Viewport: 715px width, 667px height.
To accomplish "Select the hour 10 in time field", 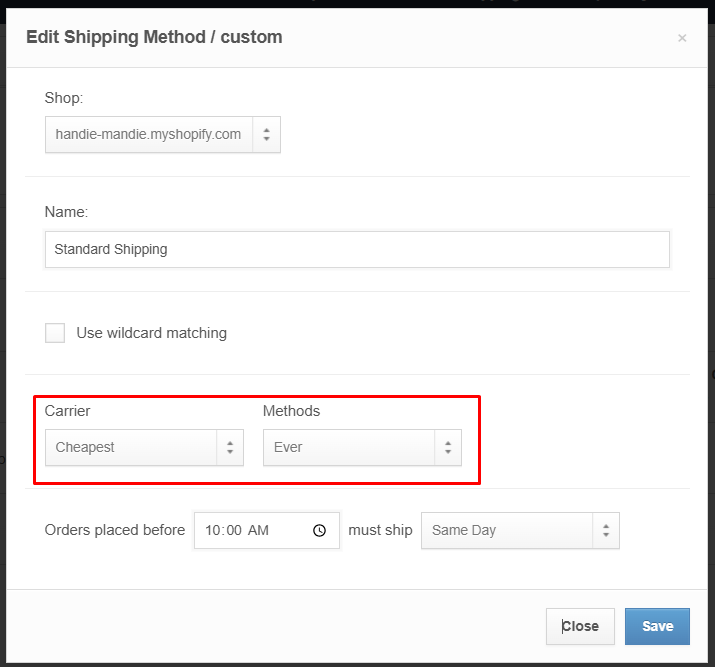I will (x=213, y=530).
